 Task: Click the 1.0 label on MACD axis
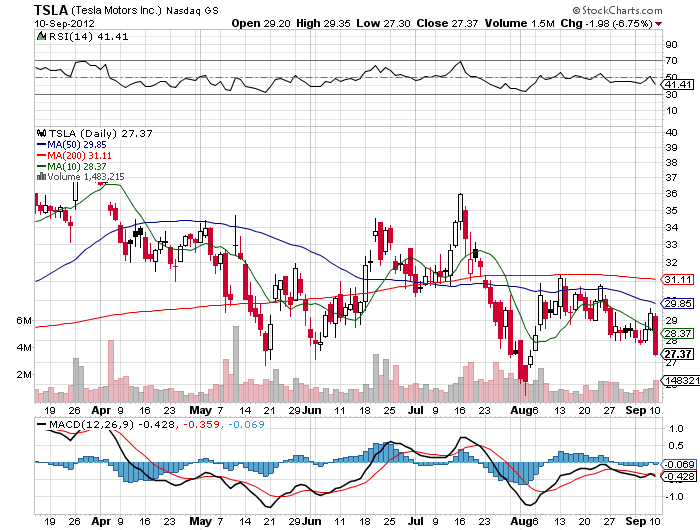pos(676,429)
